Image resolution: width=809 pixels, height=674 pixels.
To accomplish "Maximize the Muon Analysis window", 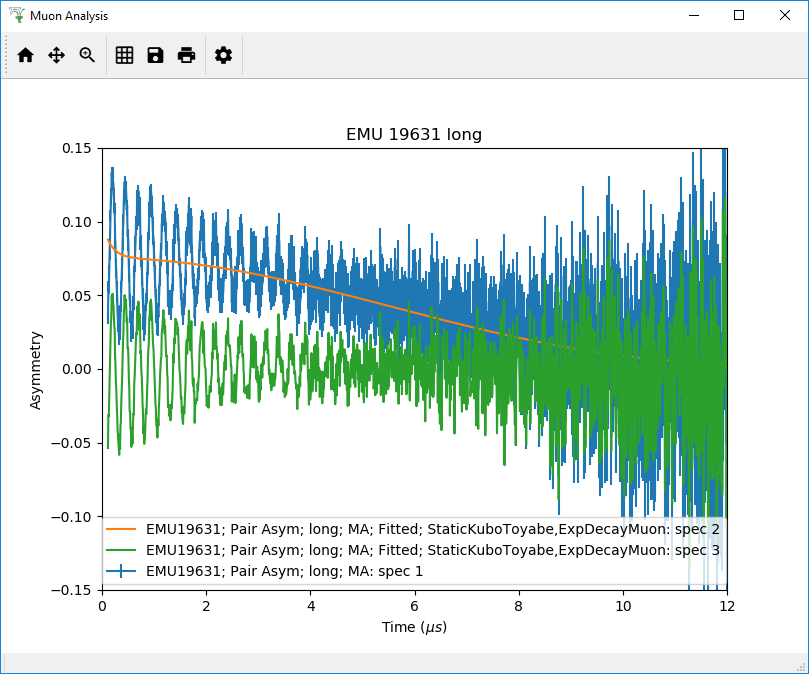I will tap(738, 15).
